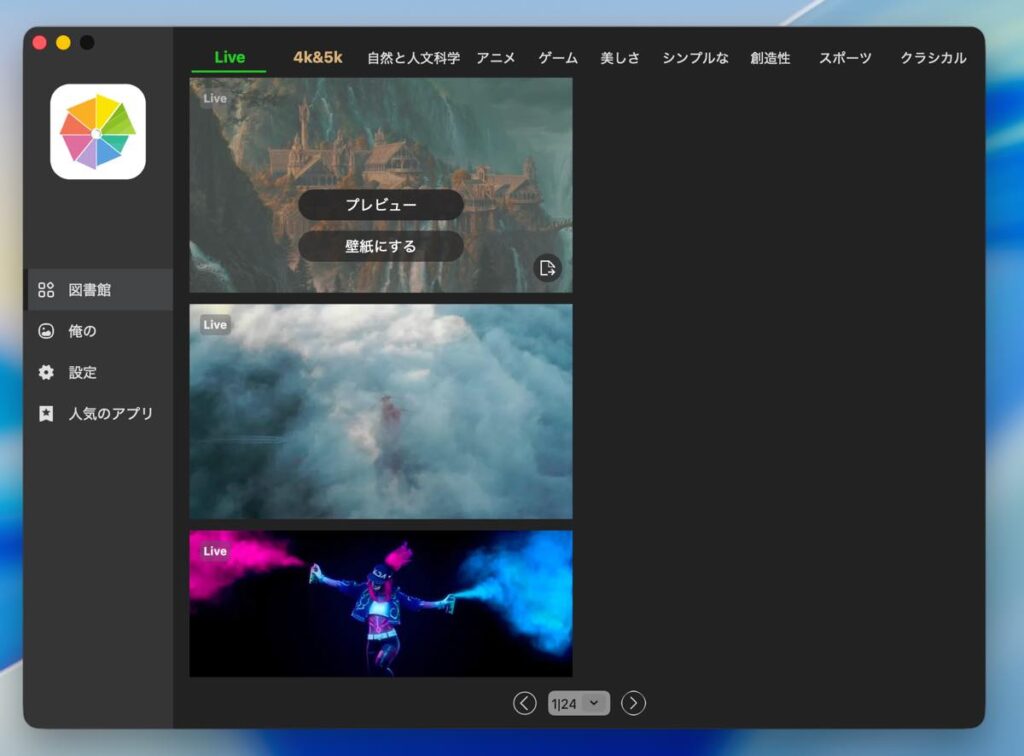
Task: Select the スポーツ category tab
Action: pyautogui.click(x=845, y=58)
